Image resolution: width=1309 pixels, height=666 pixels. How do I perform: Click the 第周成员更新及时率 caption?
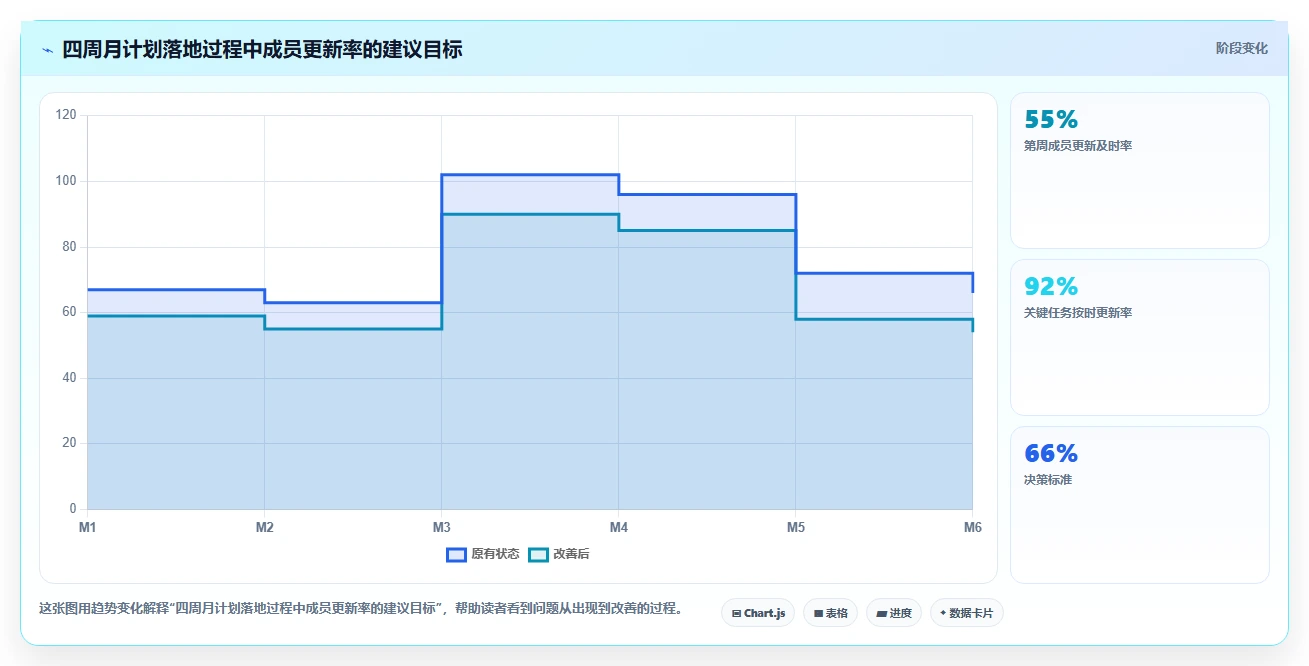1078,146
